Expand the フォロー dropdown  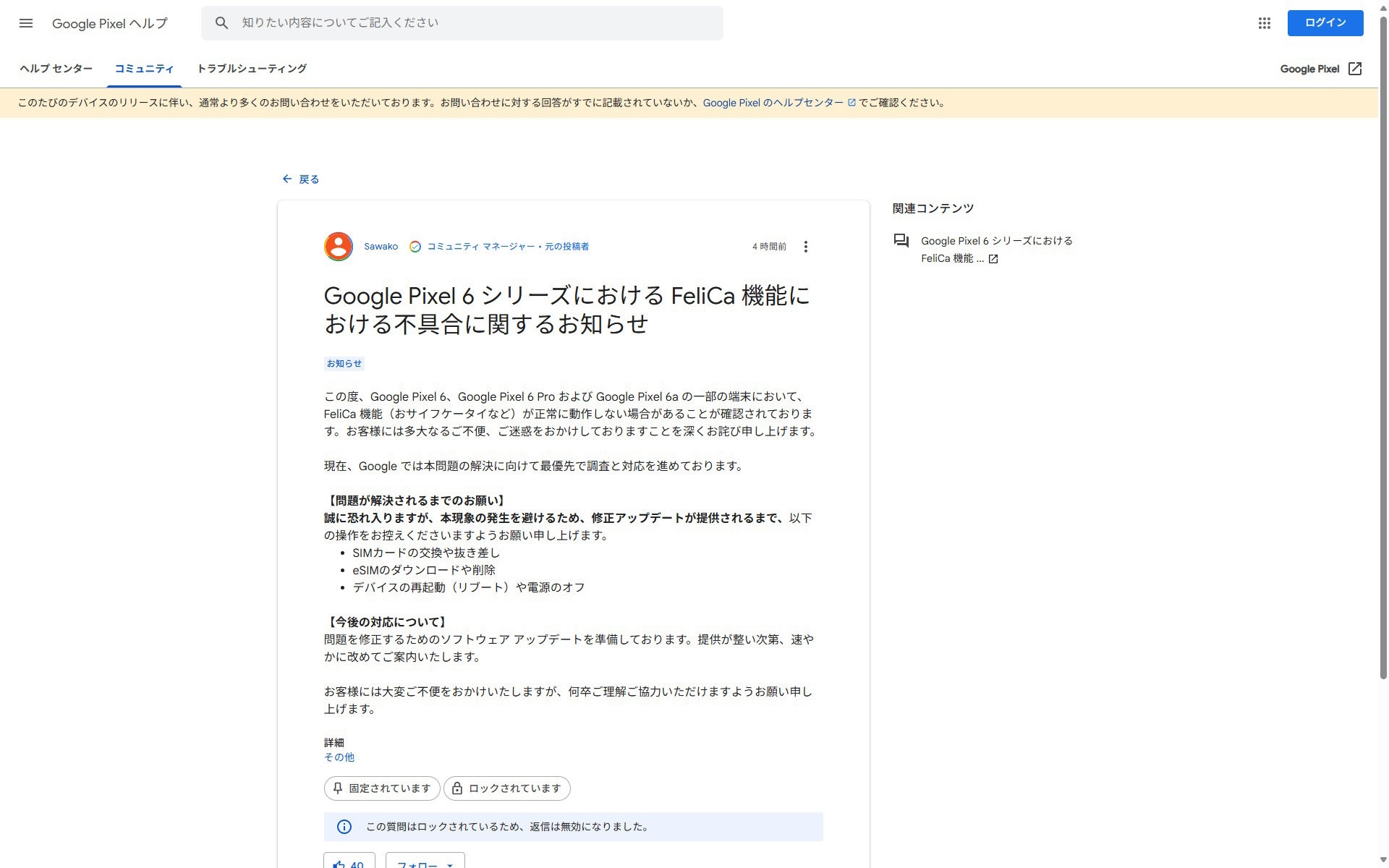coord(425,863)
